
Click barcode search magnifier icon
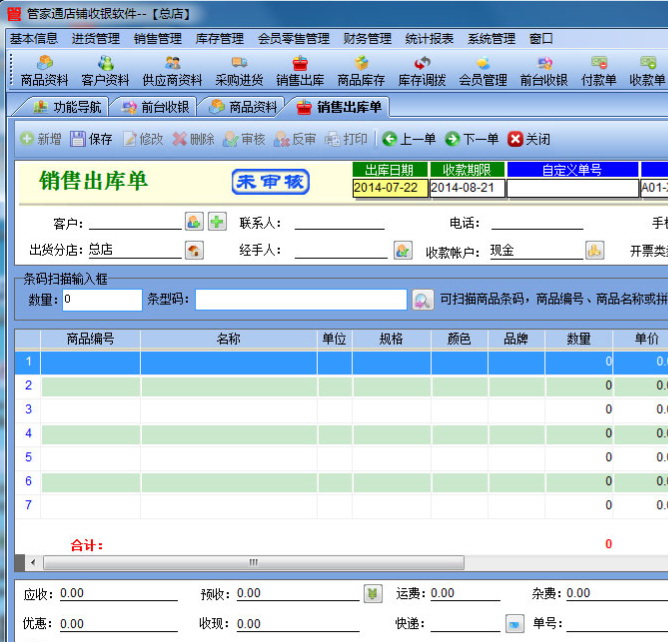422,299
